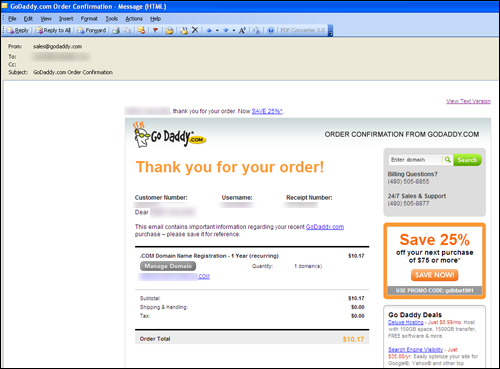Go to next item blue arrow
This screenshot has height=369, width=500.
click(x=226, y=30)
